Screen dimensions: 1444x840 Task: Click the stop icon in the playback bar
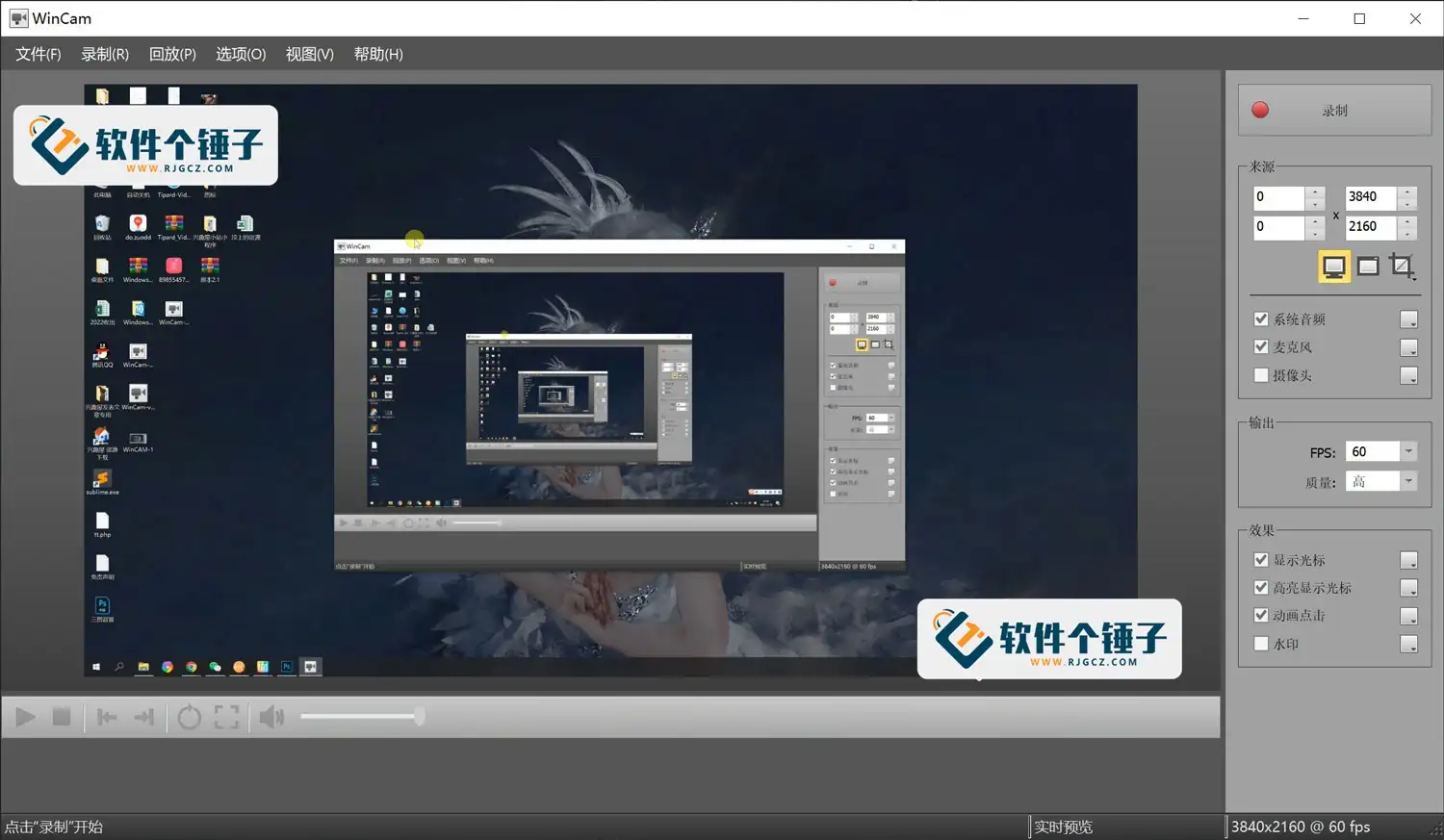point(62,716)
